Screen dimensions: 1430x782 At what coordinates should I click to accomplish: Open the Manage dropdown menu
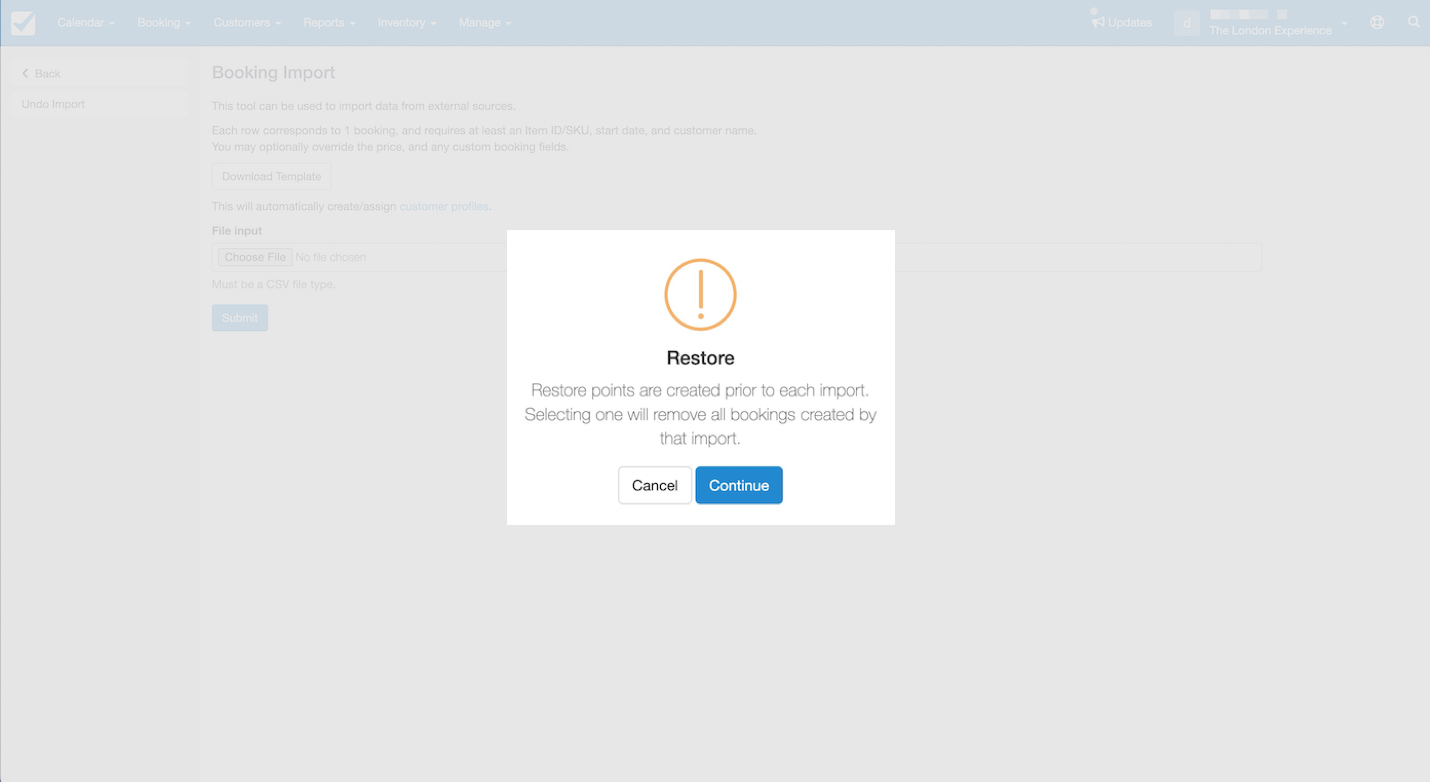pyautogui.click(x=485, y=22)
